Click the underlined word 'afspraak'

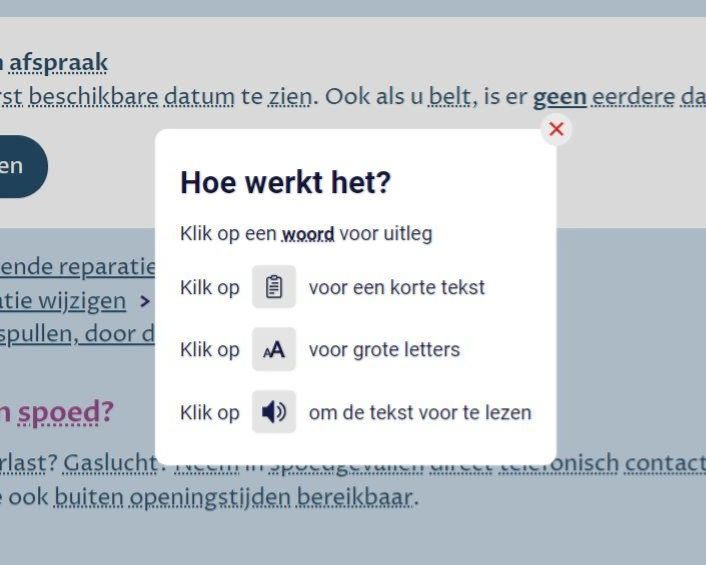tap(58, 63)
